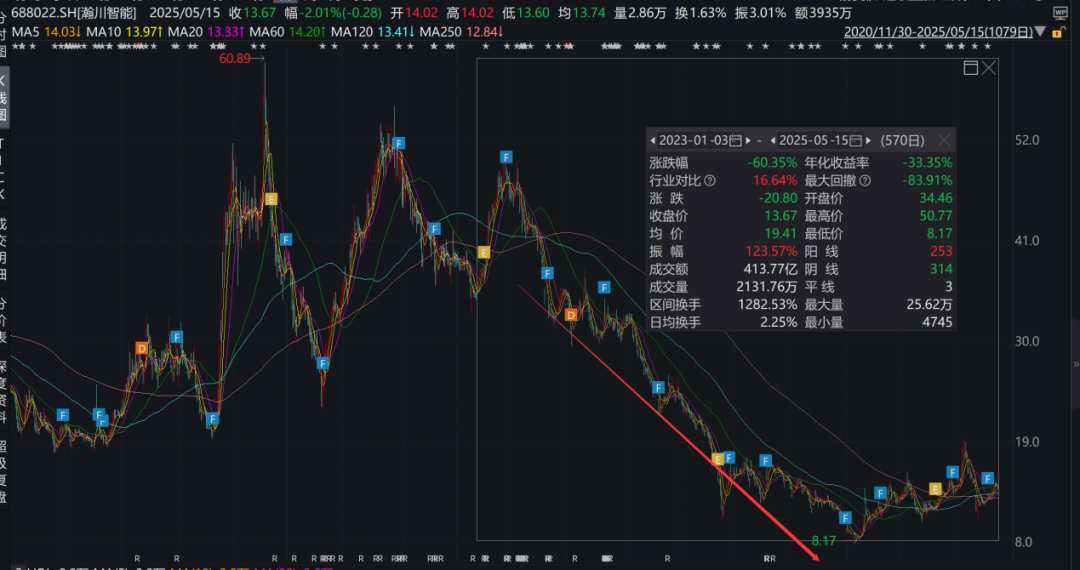Click the WP icon in top-right corner
1080x570 pixels.
click(x=1062, y=11)
